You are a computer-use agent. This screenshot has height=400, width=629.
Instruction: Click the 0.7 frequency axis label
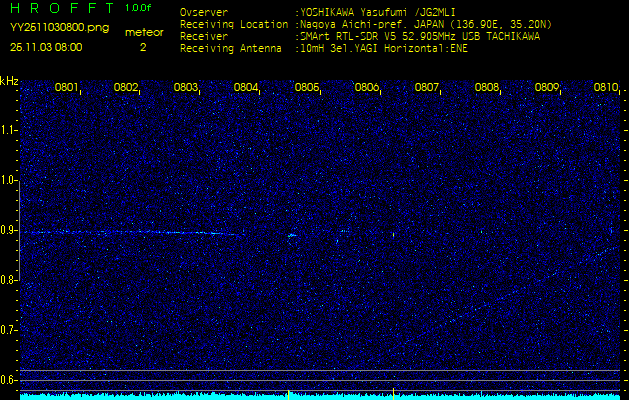[9, 329]
